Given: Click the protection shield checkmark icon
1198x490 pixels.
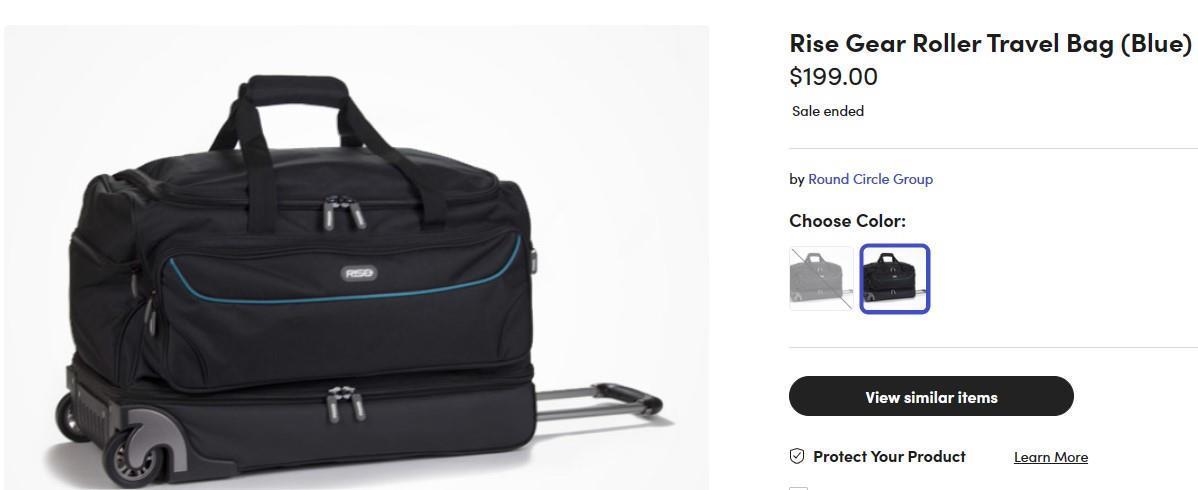Looking at the screenshot, I should pos(797,456).
